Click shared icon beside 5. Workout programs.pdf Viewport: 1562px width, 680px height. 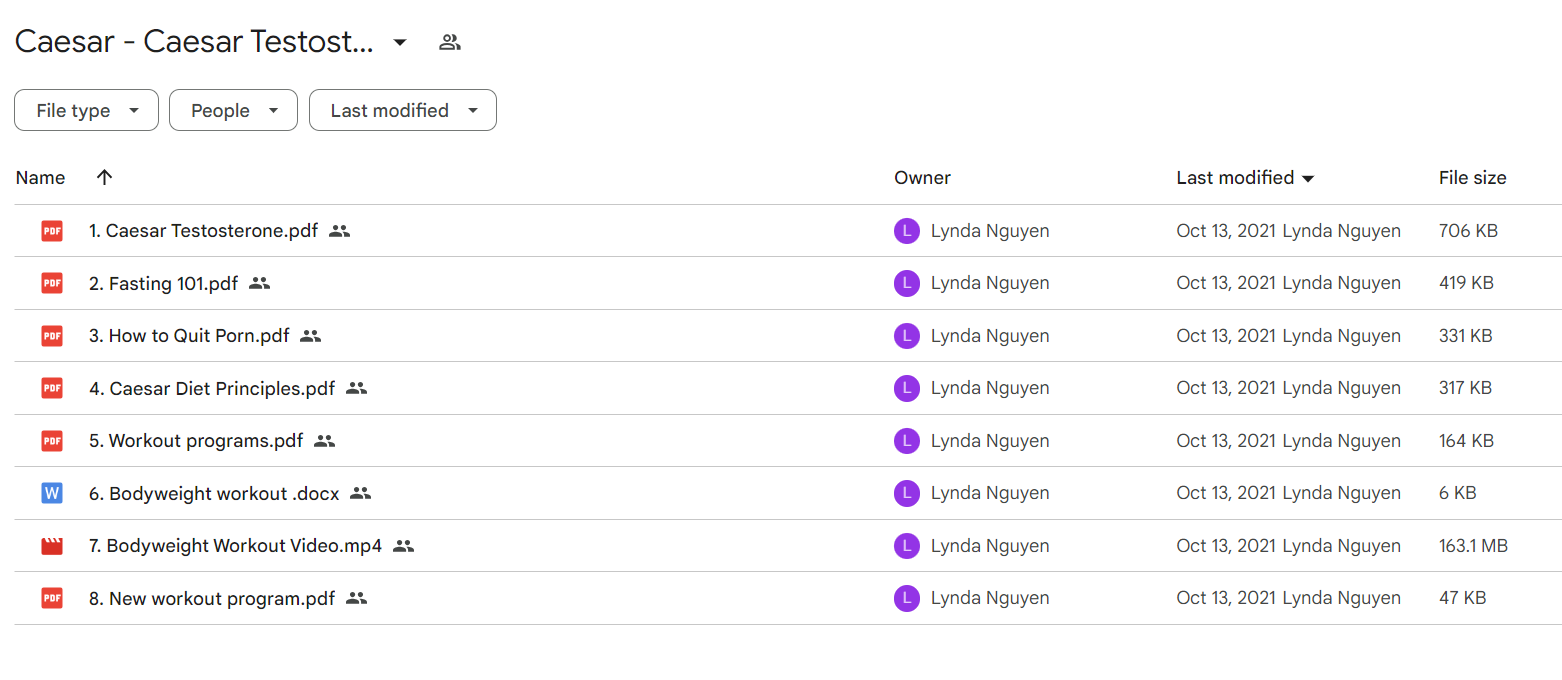tap(324, 441)
